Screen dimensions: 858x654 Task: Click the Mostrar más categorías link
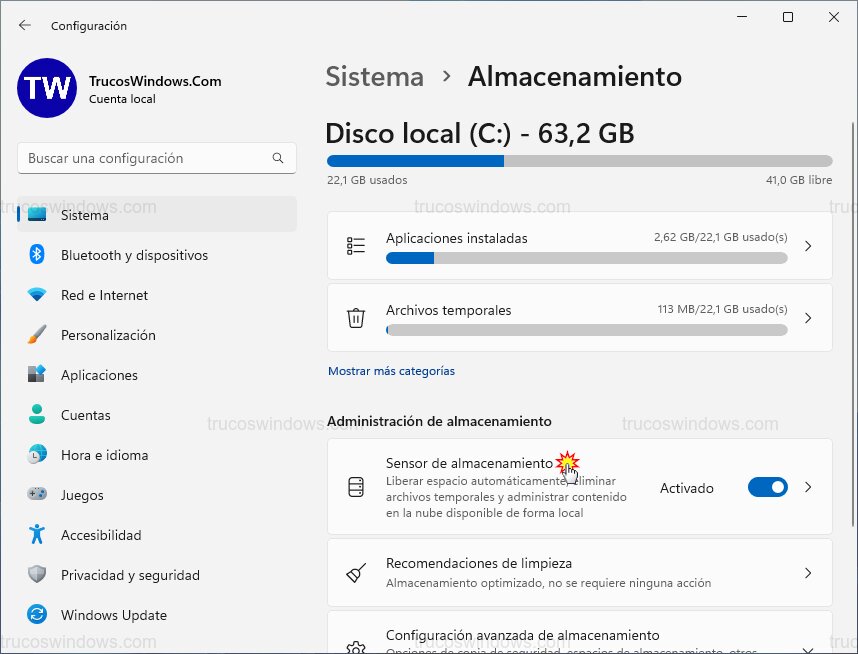click(389, 370)
